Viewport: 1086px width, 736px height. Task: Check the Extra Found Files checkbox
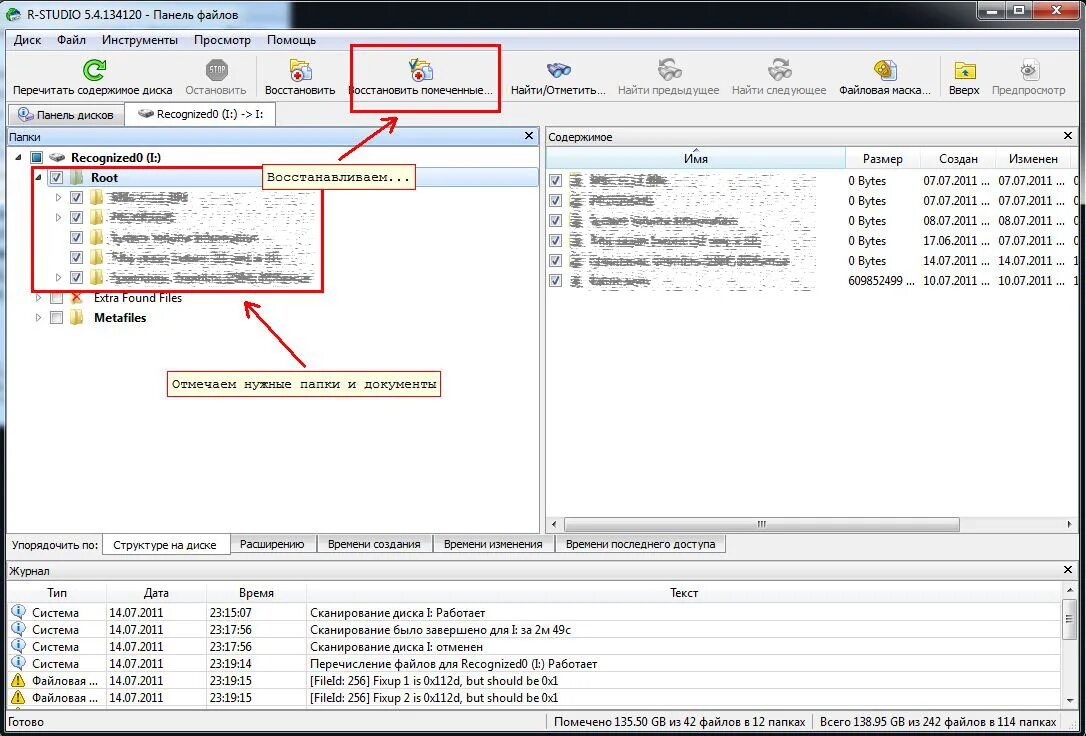coord(57,298)
